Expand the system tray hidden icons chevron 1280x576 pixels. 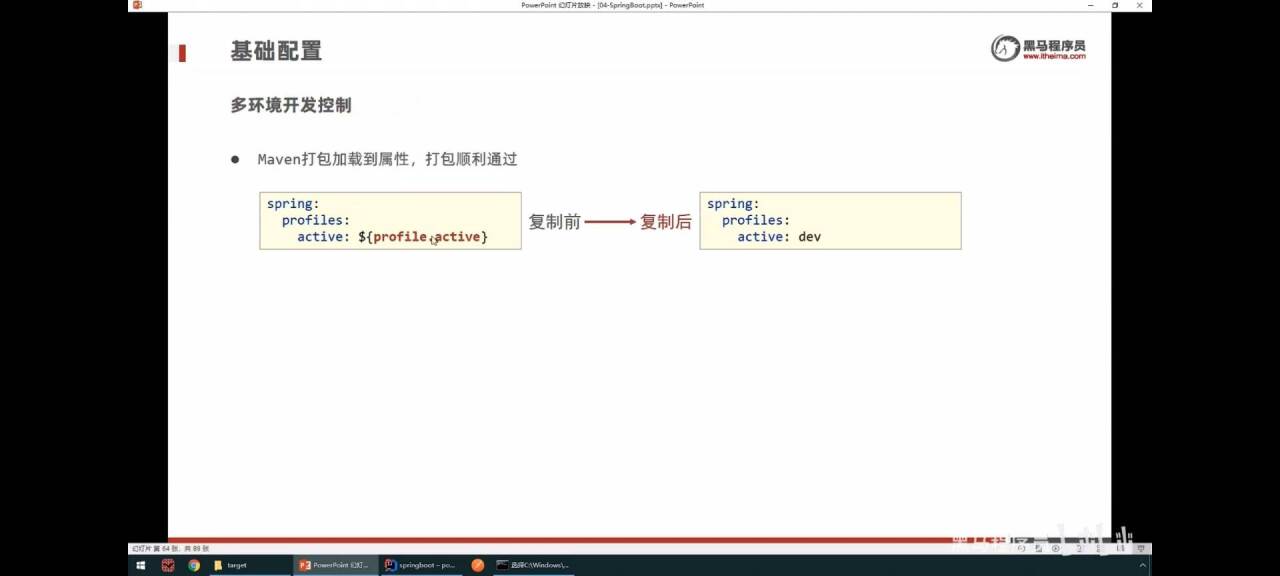[1143, 565]
